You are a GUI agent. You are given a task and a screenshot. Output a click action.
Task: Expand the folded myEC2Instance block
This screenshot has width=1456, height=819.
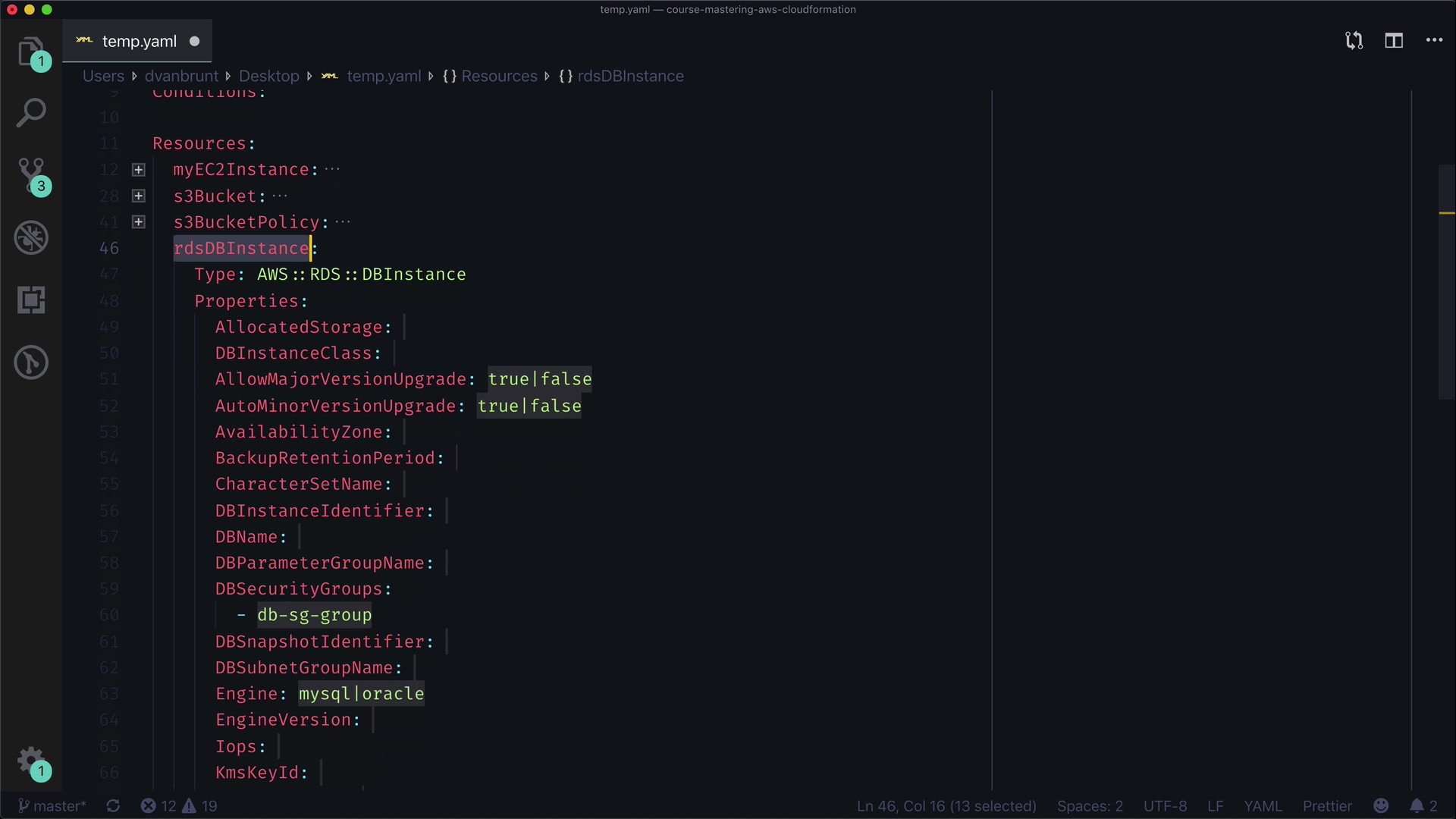(x=139, y=170)
